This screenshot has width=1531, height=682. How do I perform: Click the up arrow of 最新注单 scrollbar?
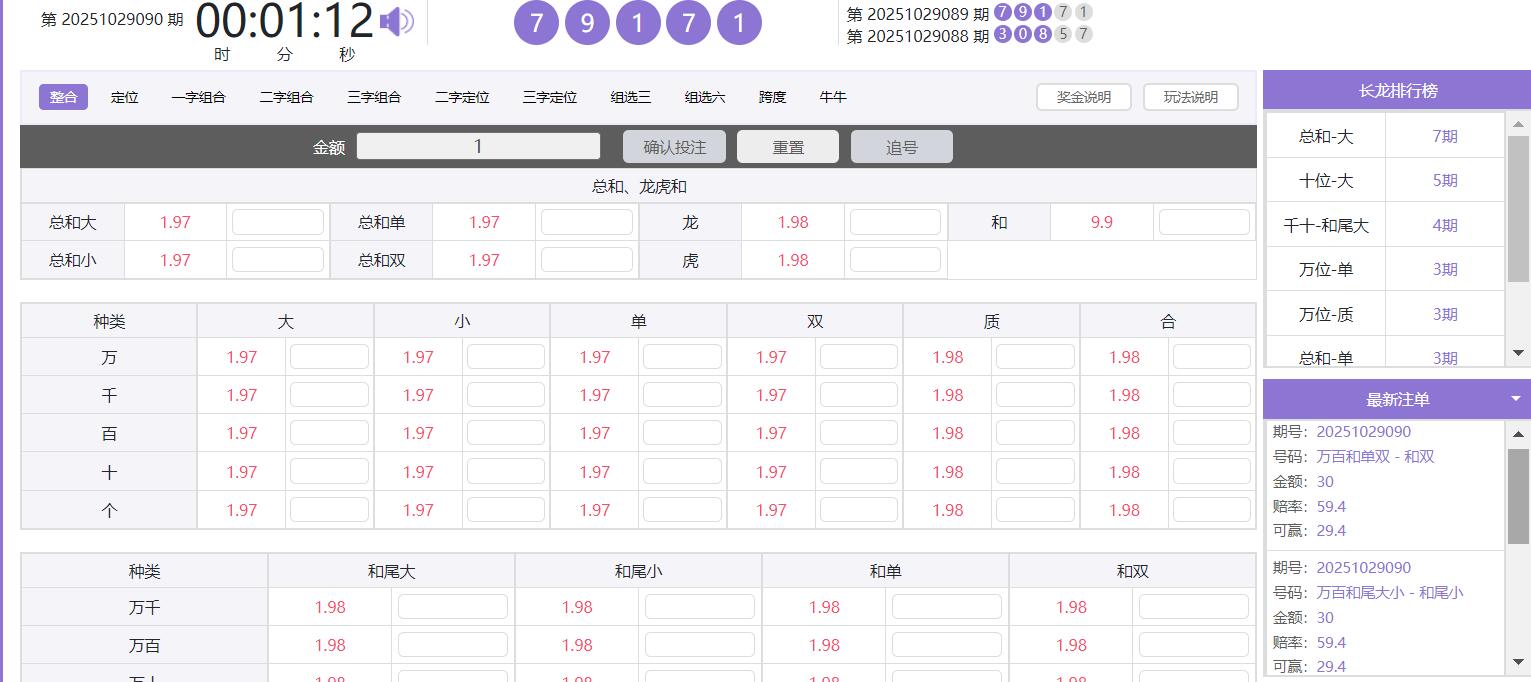(1518, 434)
